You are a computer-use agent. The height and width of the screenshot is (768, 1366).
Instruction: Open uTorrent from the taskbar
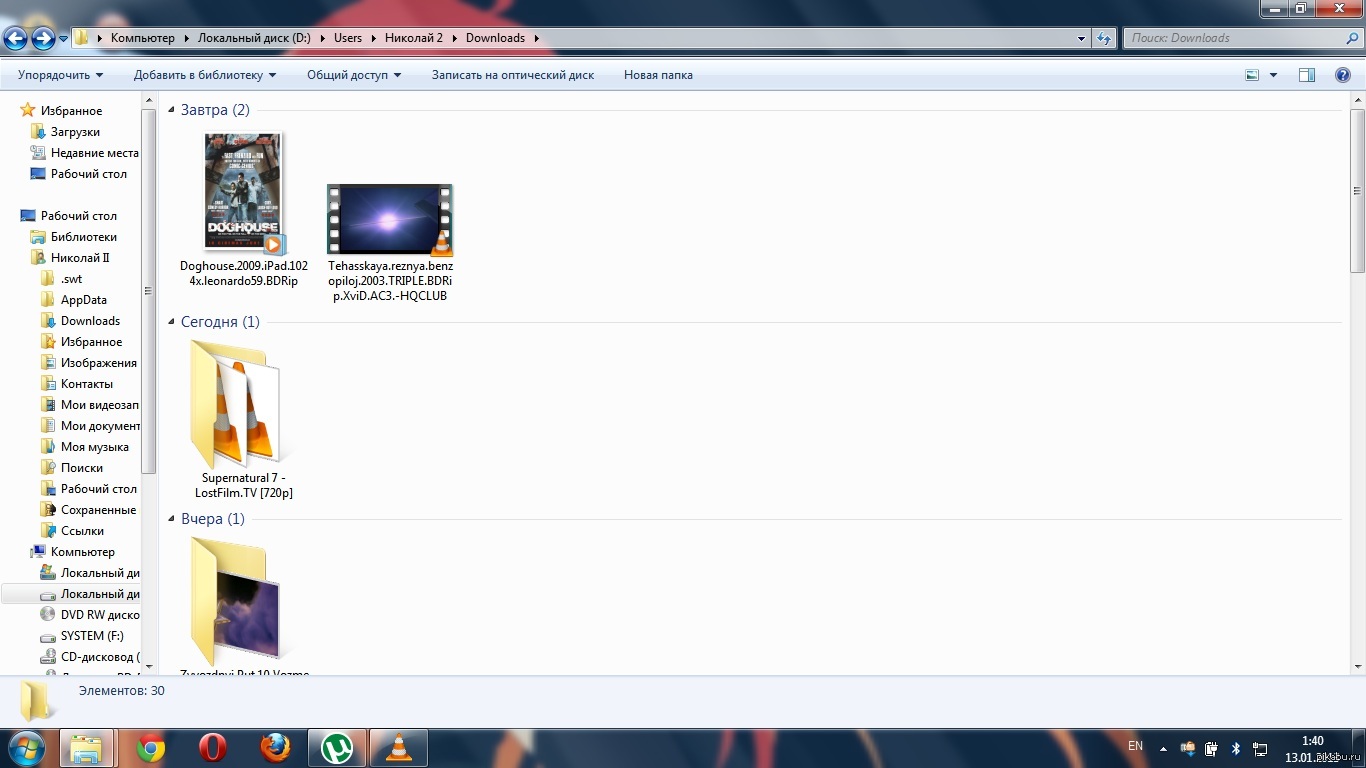pos(337,748)
